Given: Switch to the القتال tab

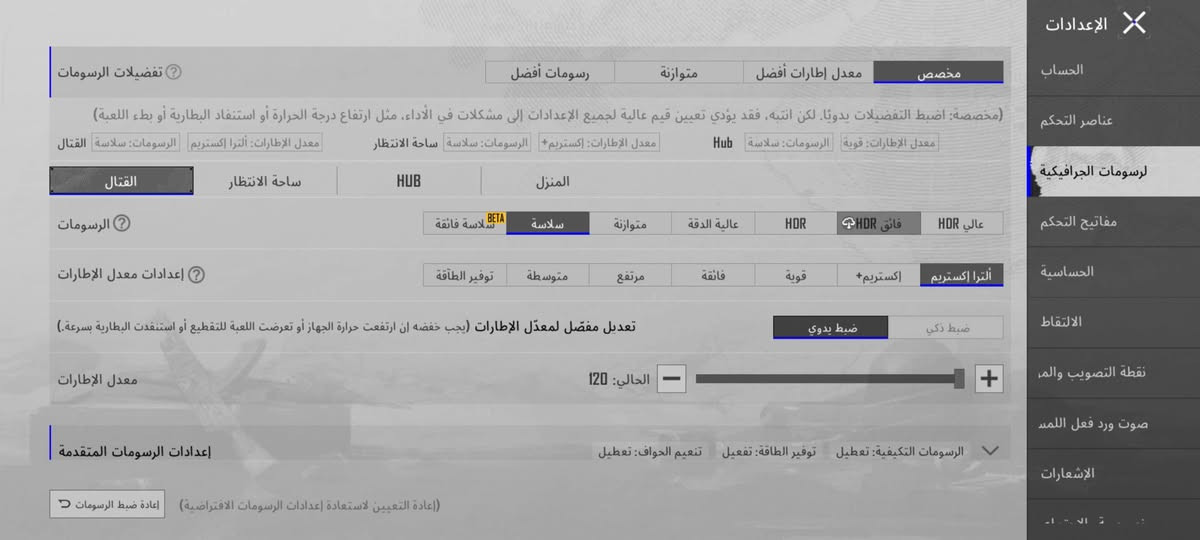Looking at the screenshot, I should pos(121,181).
